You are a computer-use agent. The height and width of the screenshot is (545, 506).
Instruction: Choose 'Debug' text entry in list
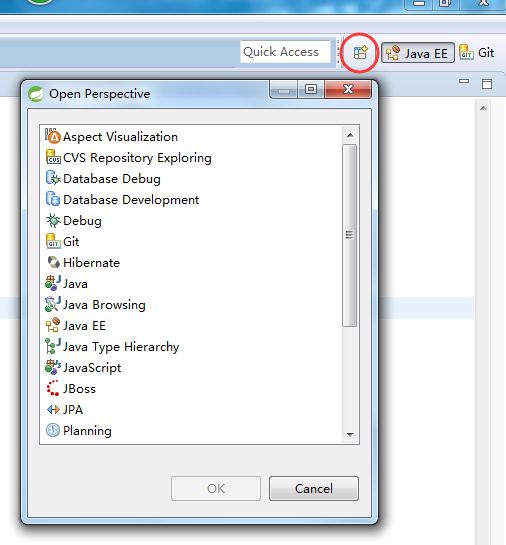tap(82, 221)
